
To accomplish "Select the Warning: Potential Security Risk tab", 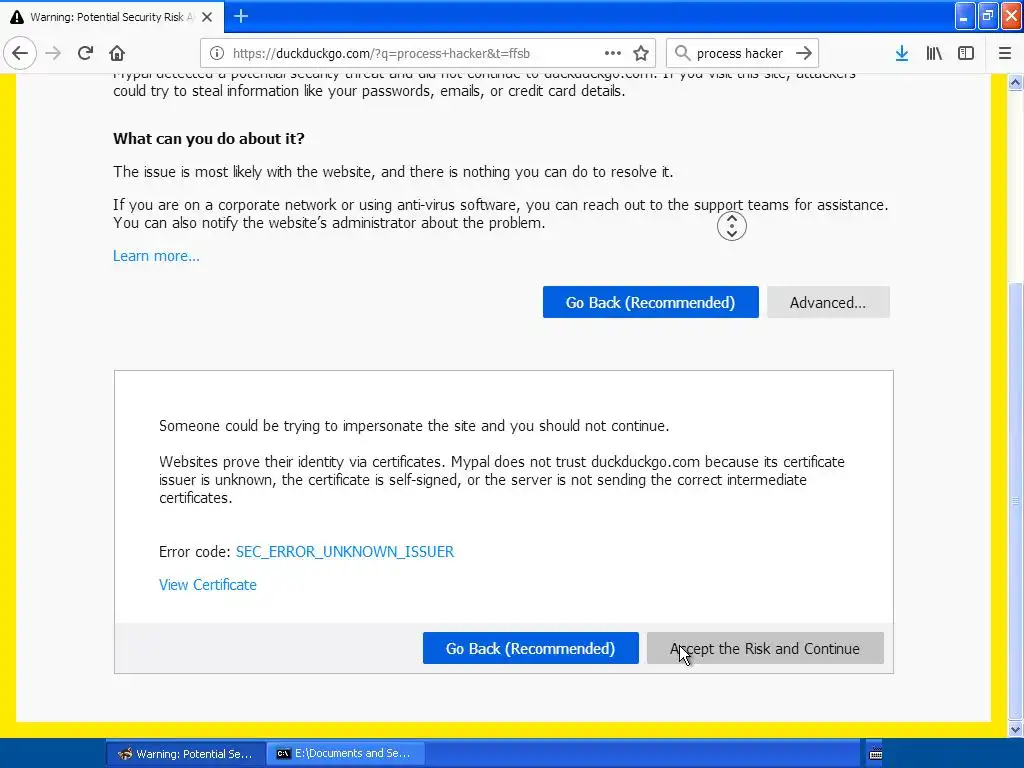I will [x=112, y=17].
